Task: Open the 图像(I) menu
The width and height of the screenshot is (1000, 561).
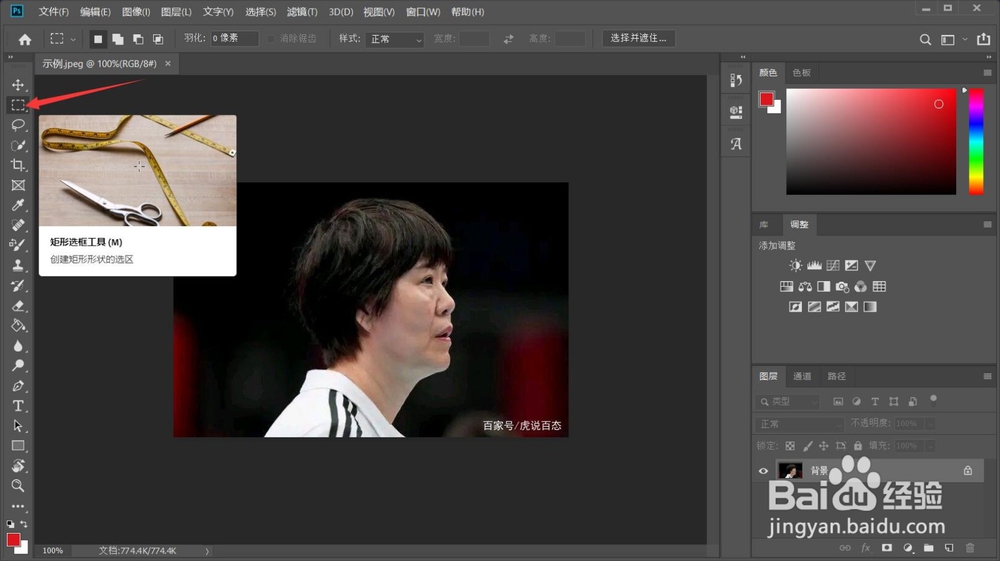Action: tap(136, 12)
